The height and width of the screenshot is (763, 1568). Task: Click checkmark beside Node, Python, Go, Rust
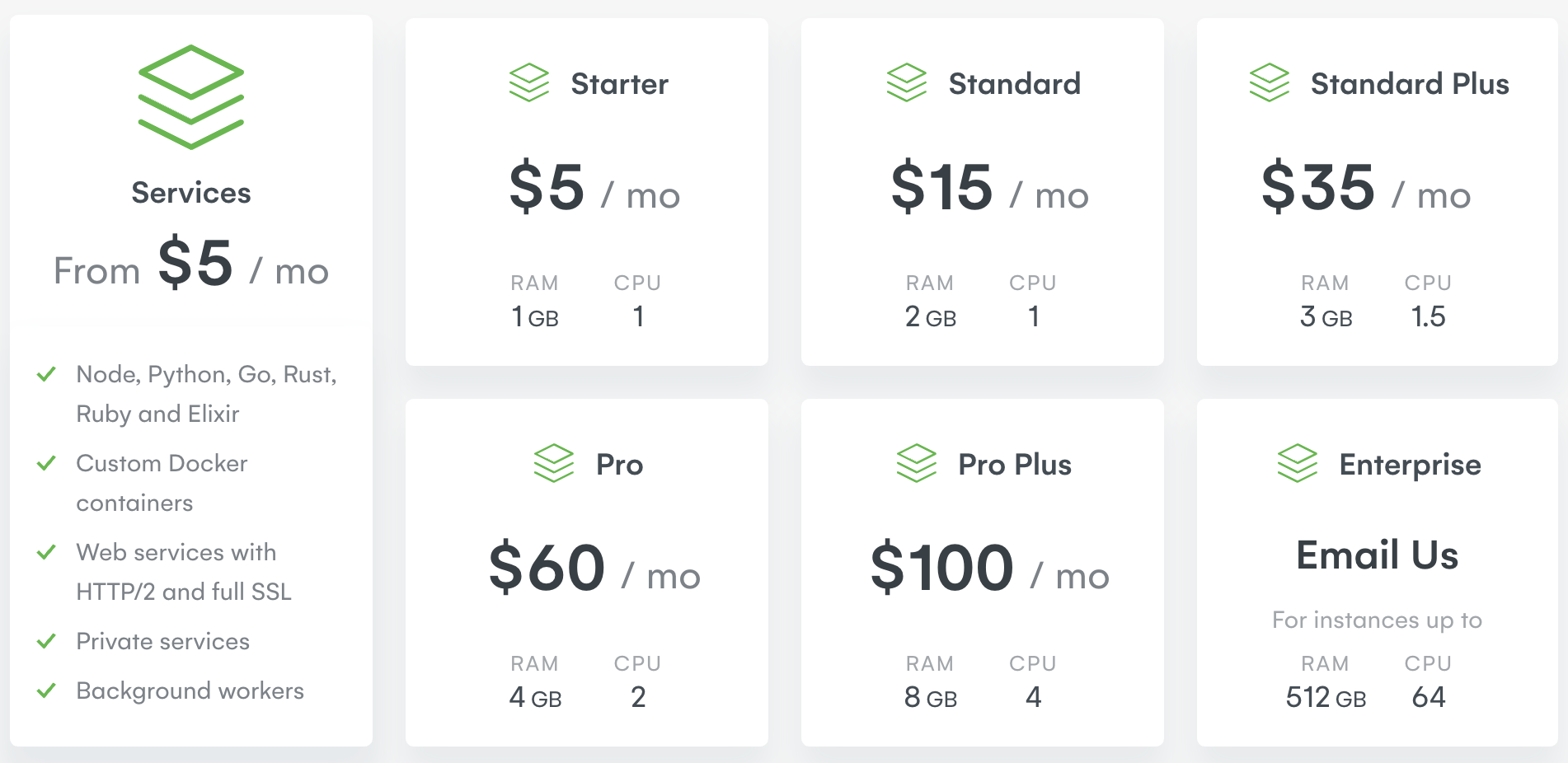coord(47,375)
